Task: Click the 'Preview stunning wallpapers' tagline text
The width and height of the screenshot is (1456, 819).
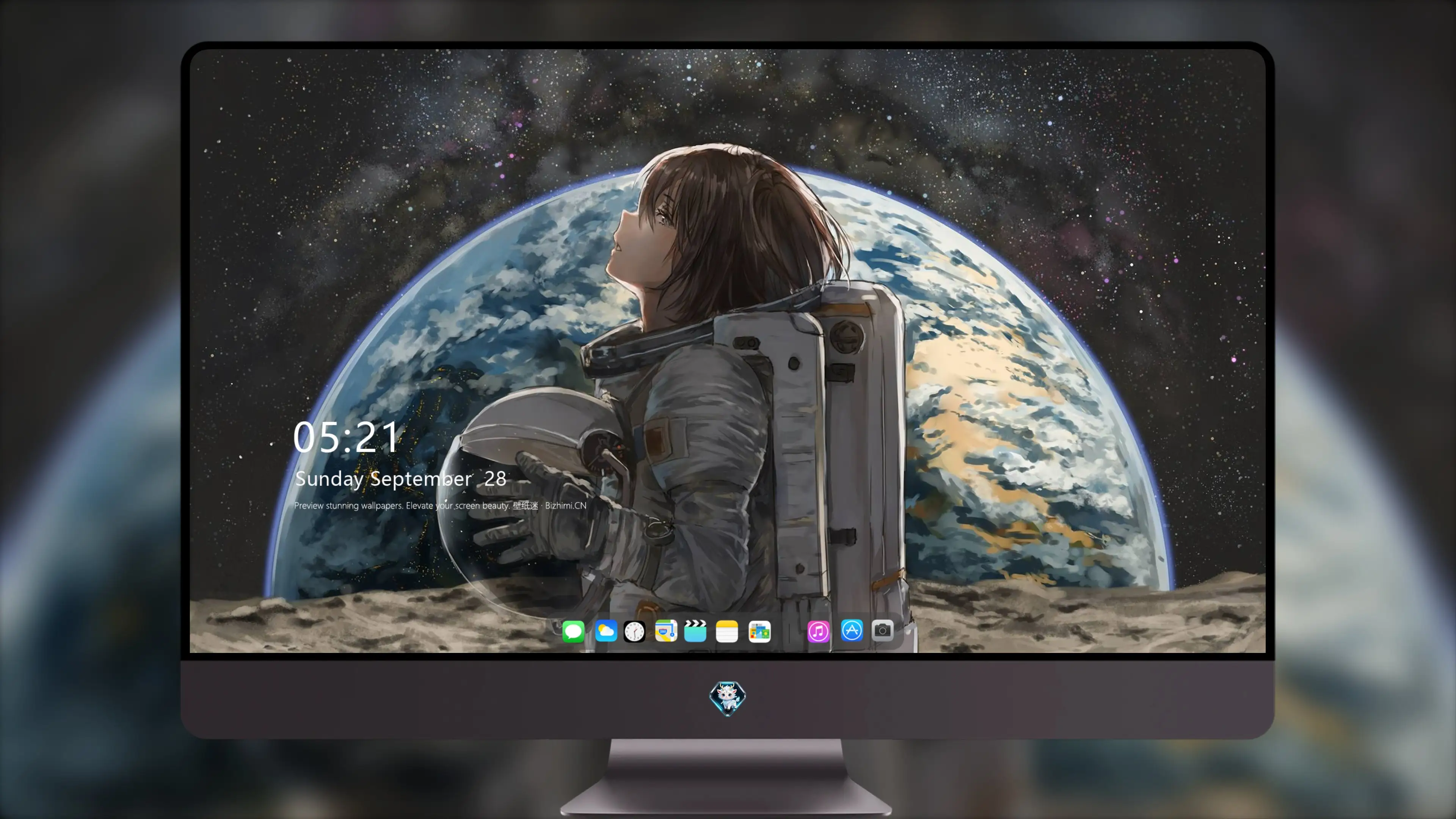Action: (x=440, y=505)
